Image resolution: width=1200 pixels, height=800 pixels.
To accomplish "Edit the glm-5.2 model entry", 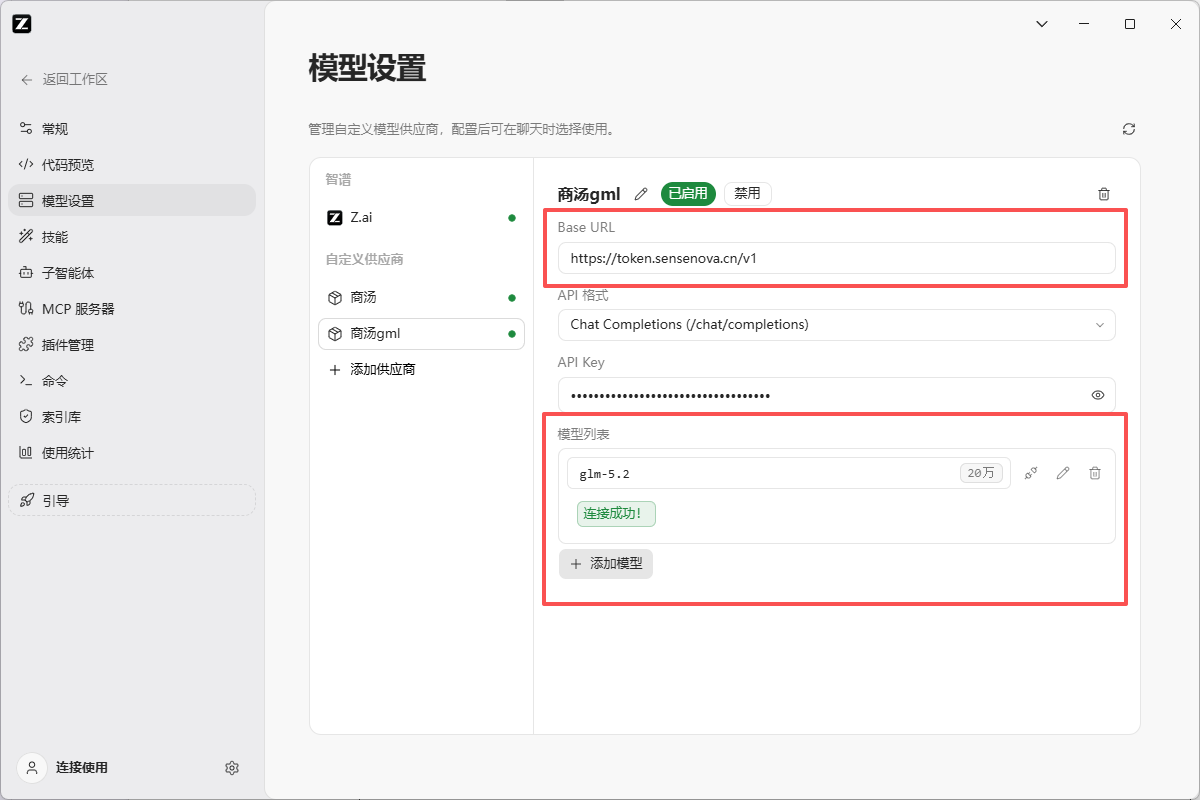I will pos(1063,473).
